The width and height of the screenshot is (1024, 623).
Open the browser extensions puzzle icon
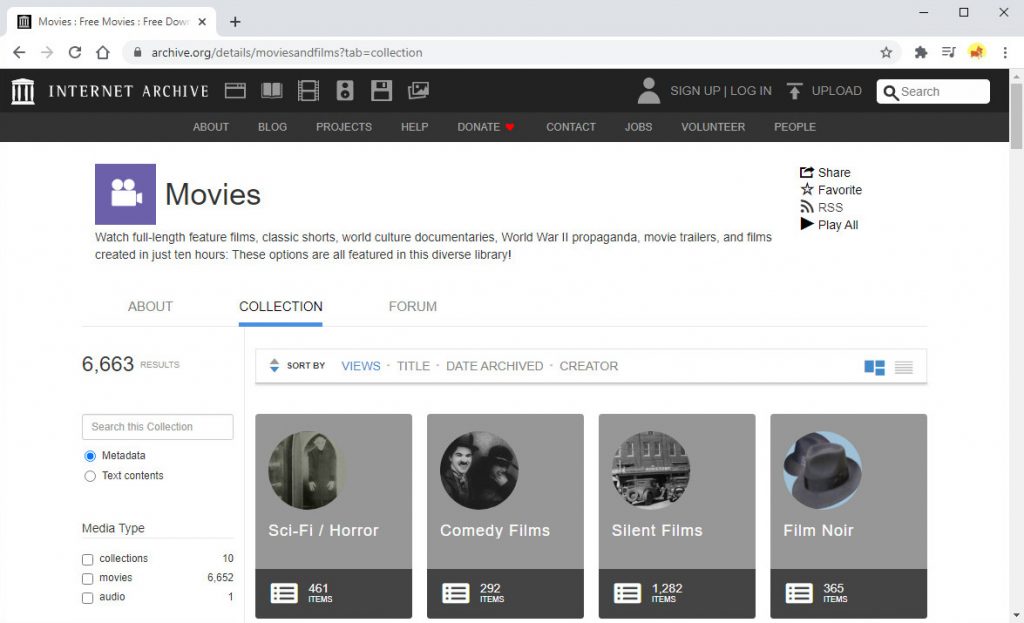921,52
